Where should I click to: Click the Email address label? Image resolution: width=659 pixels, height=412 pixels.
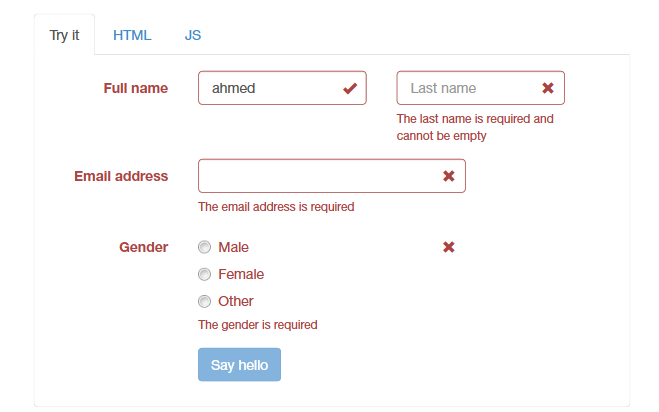[x=121, y=176]
